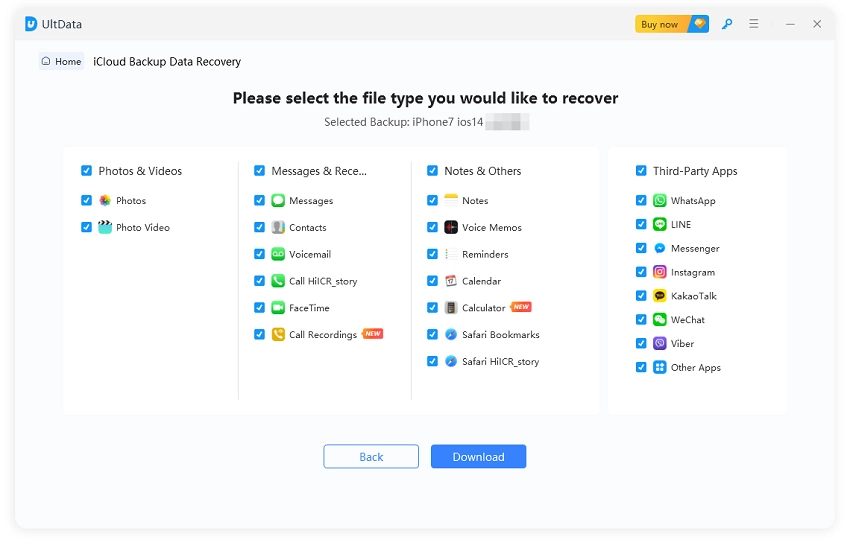This screenshot has width=850, height=551.
Task: Toggle the Safari HiICR_story checkbox
Action: pyautogui.click(x=432, y=361)
